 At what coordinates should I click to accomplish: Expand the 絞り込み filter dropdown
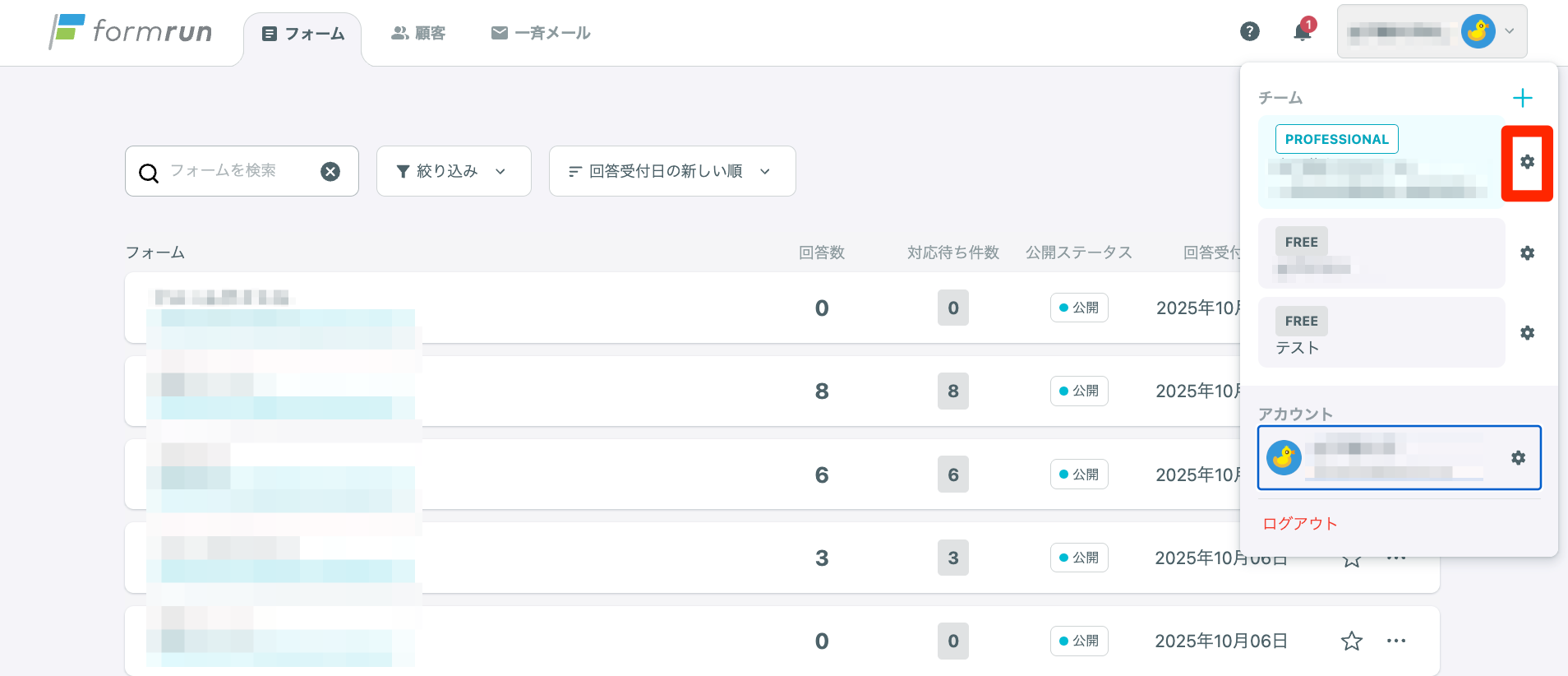pyautogui.click(x=454, y=171)
